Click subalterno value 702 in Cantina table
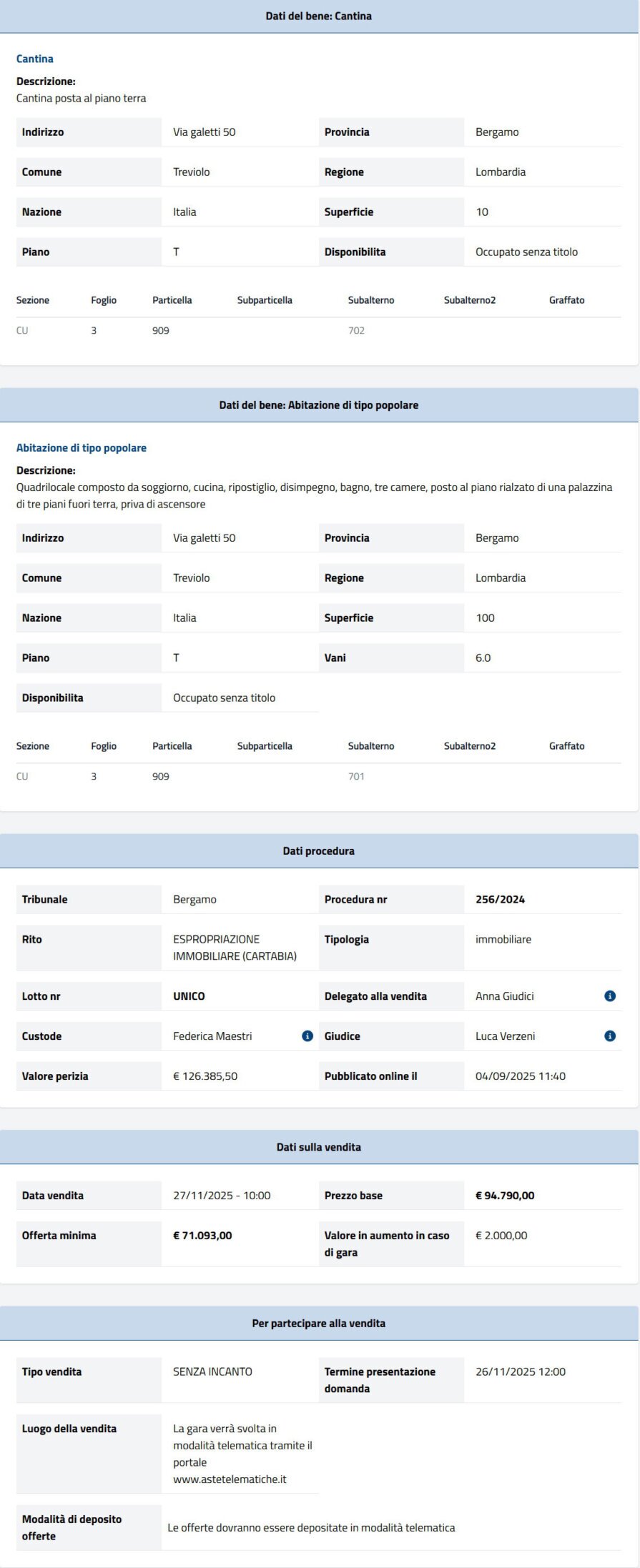Image resolution: width=640 pixels, height=1568 pixels. click(x=356, y=330)
